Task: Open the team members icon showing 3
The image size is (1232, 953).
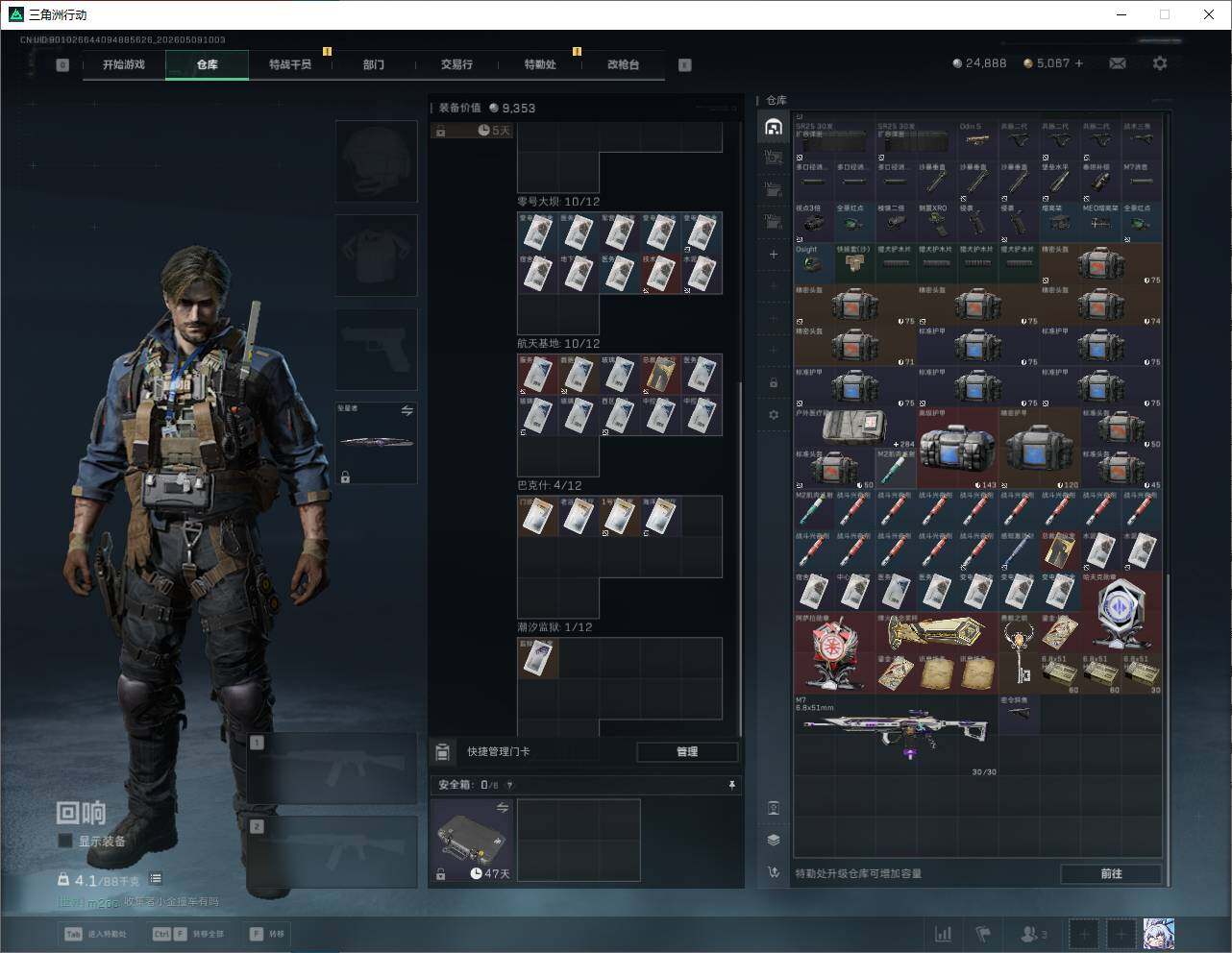Action: tap(1033, 934)
